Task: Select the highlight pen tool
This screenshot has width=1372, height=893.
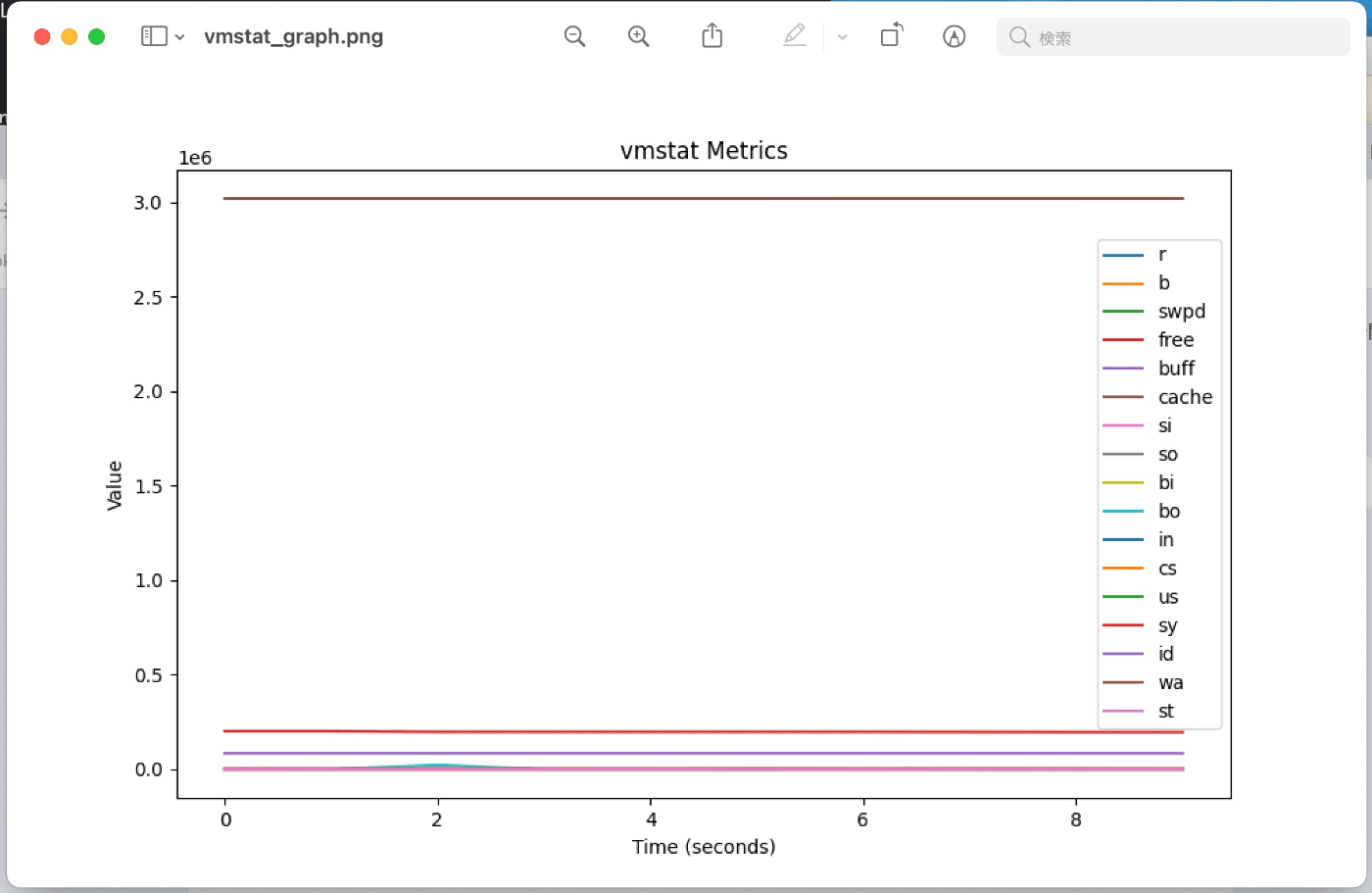Action: tap(795, 36)
